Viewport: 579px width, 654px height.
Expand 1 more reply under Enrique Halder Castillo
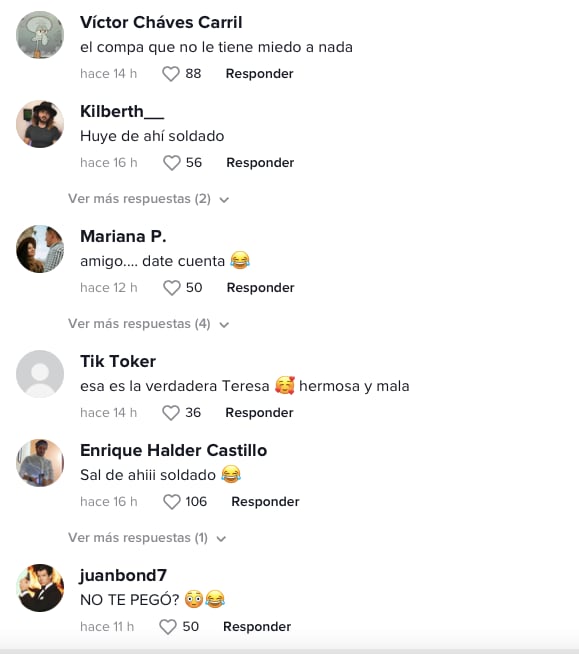coord(147,538)
